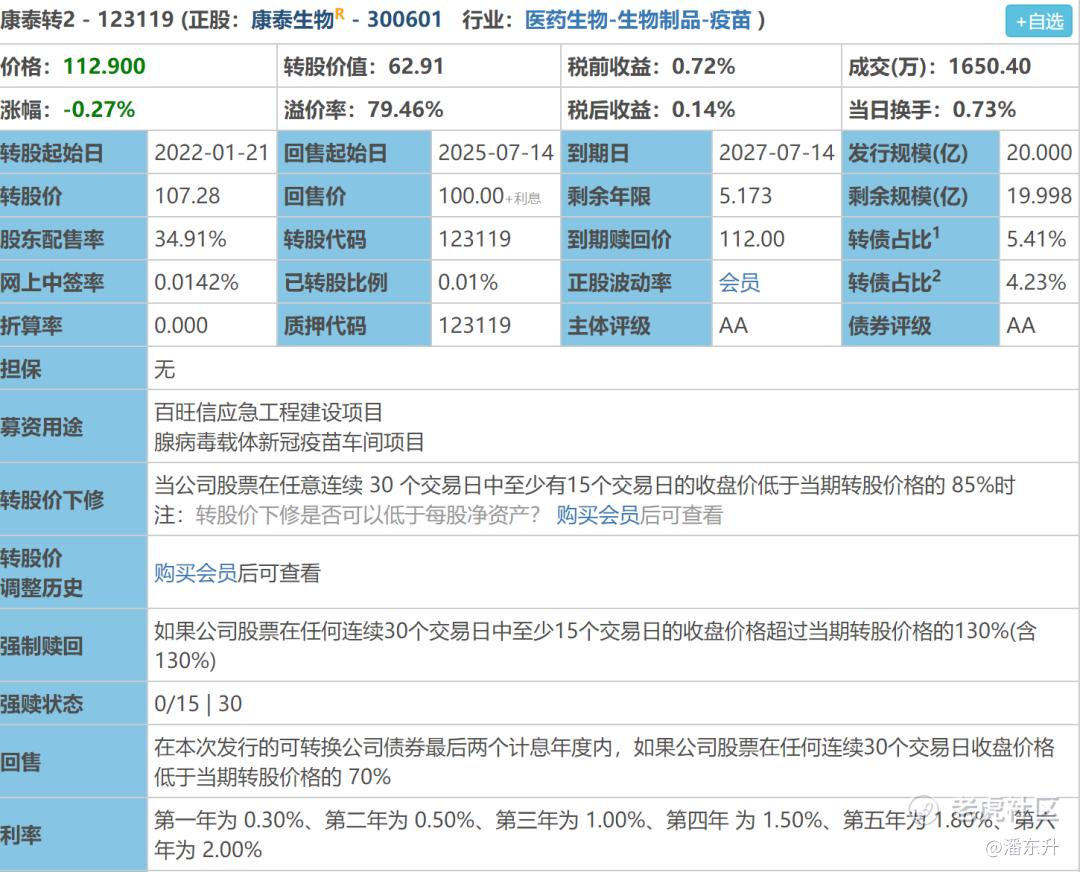Click 购买会员 link in 转股价下修 row
Image resolution: width=1080 pixels, height=872 pixels.
(598, 515)
